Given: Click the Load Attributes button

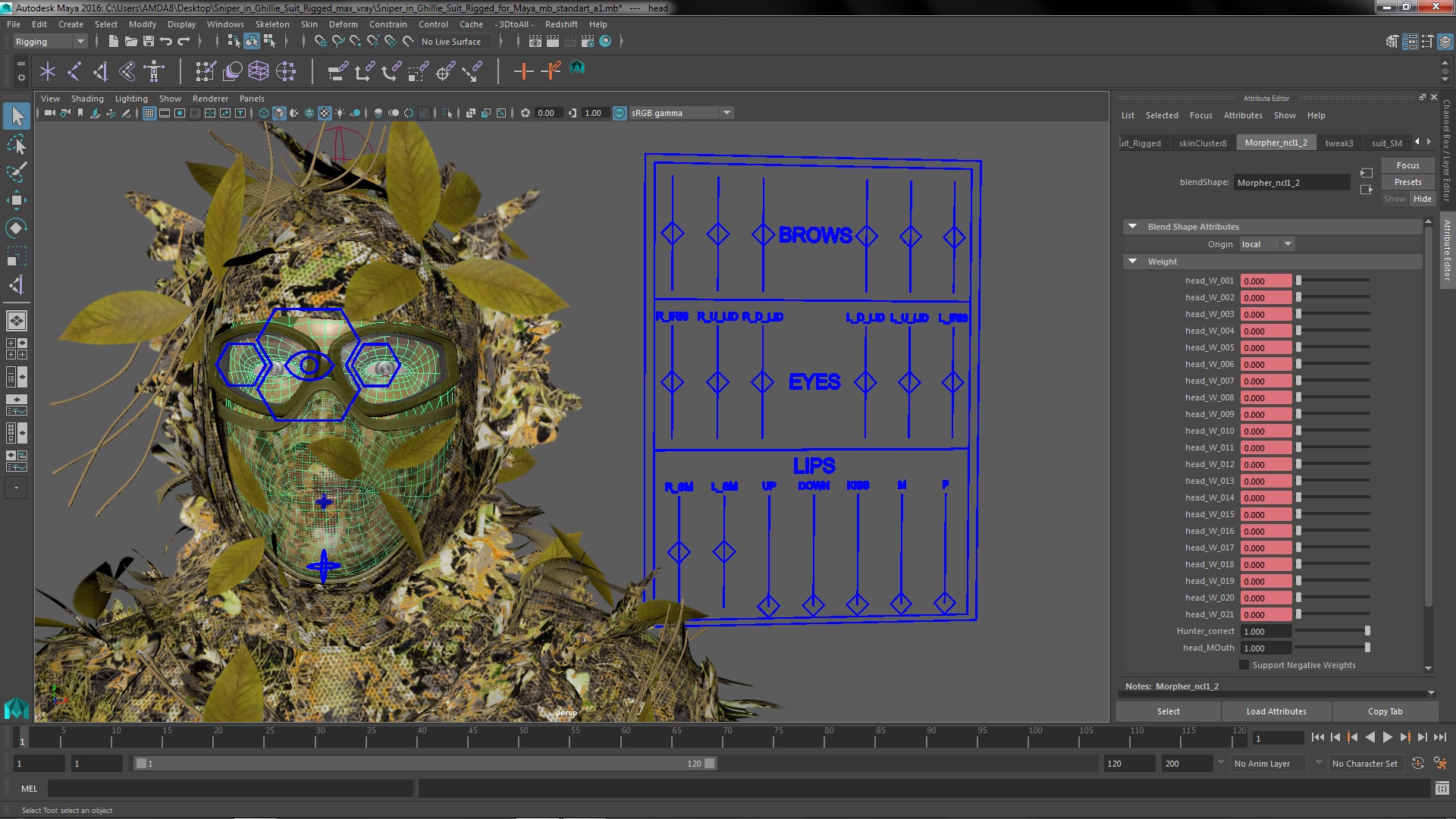Looking at the screenshot, I should point(1276,711).
